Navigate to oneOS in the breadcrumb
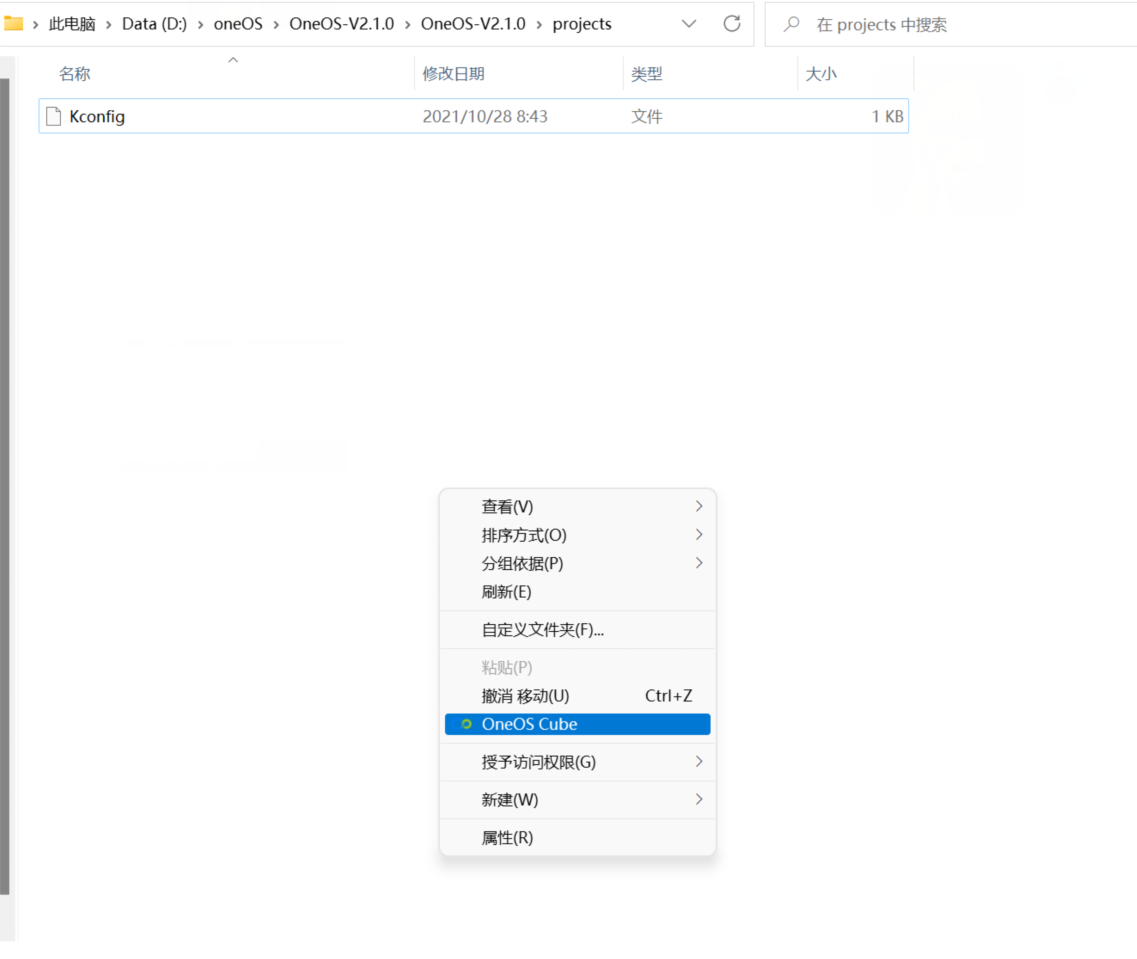This screenshot has width=1137, height=959. (238, 24)
